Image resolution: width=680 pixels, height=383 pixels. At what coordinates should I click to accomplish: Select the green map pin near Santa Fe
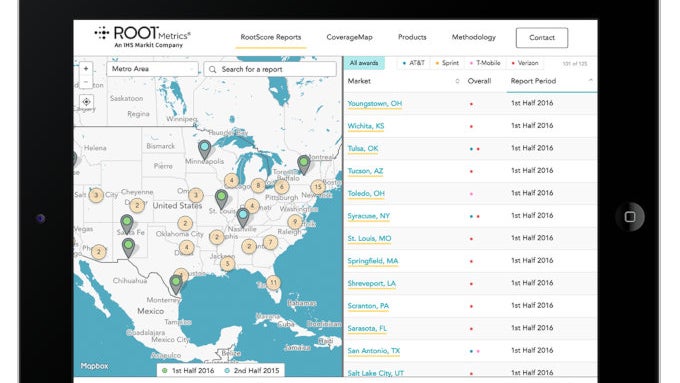127,224
